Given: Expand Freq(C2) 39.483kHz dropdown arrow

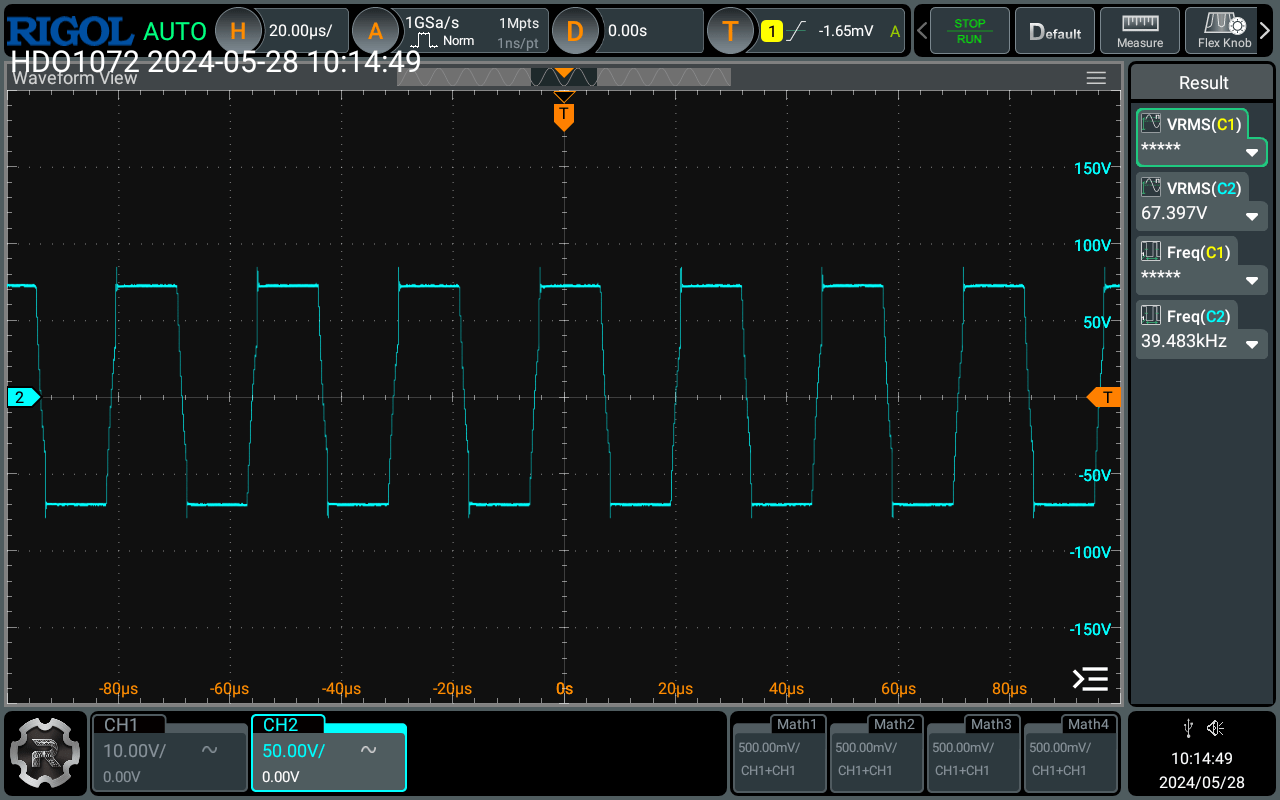Looking at the screenshot, I should 1251,345.
